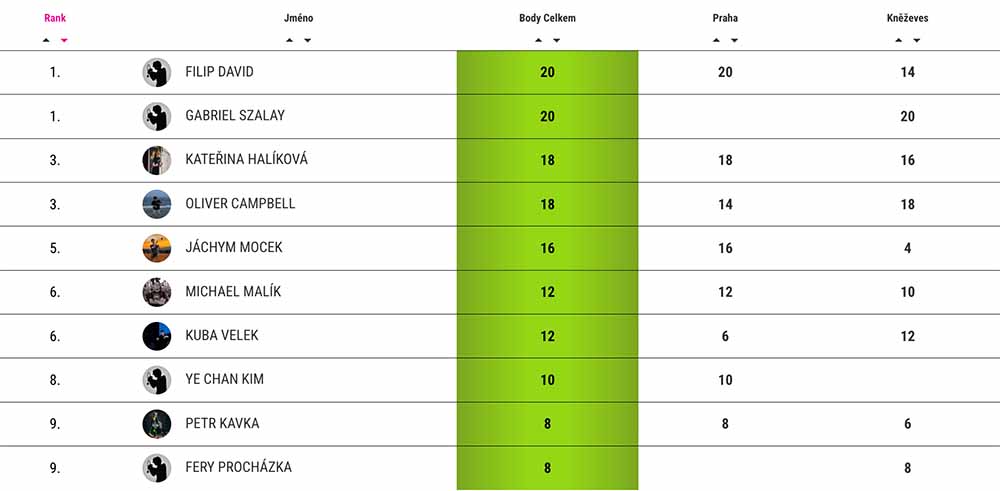Click the Body Celkem column header
The height and width of the screenshot is (491, 1000).
[547, 18]
